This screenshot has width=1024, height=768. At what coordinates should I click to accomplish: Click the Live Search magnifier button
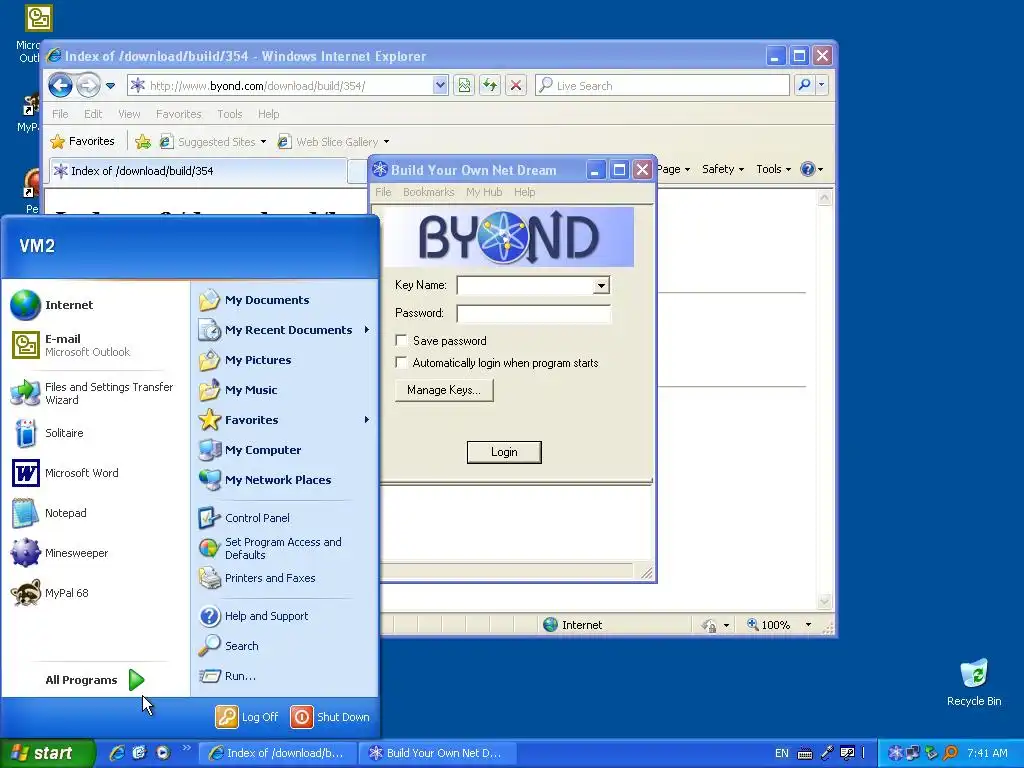tap(805, 85)
